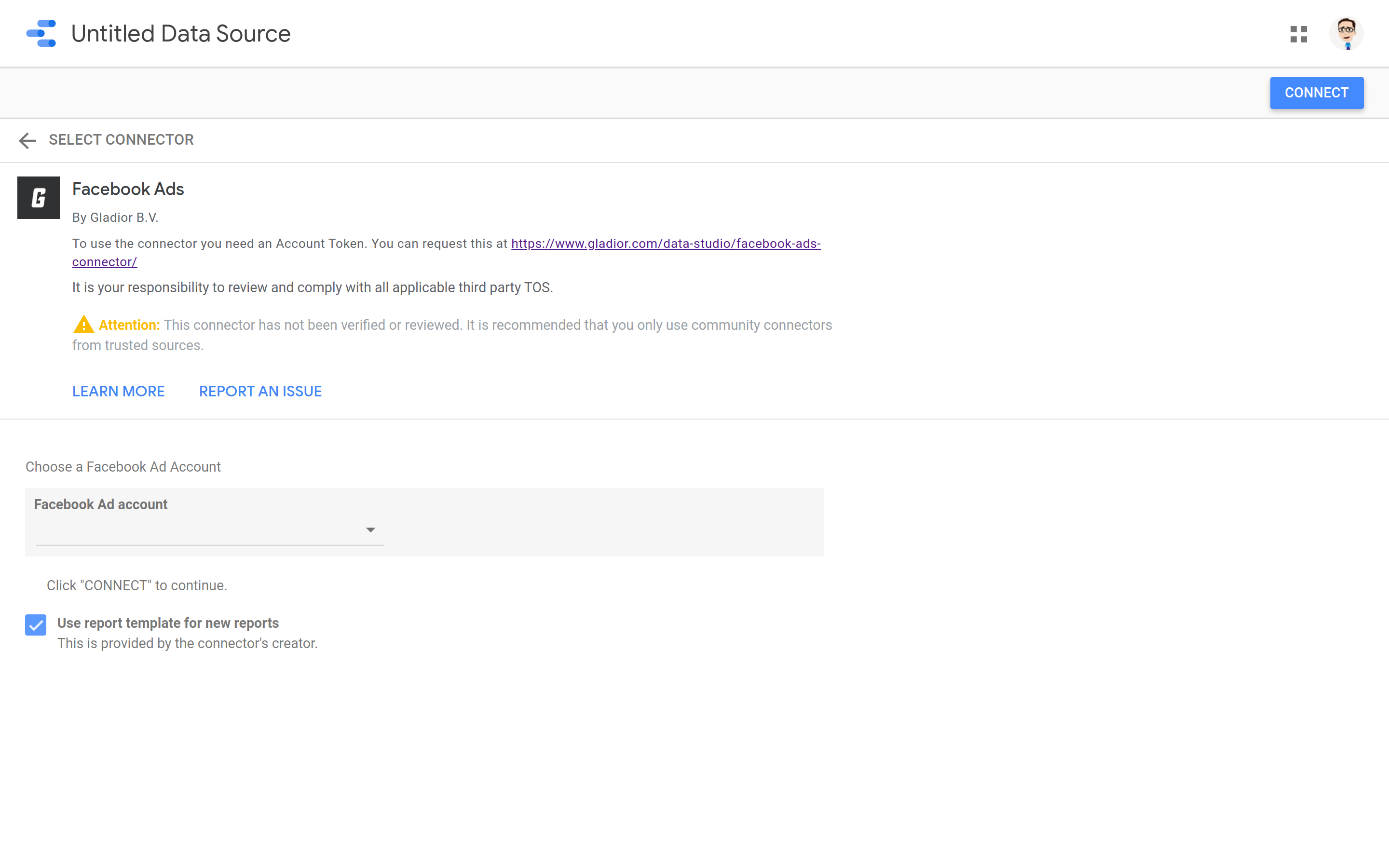The image size is (1389, 868).
Task: Open the Google apps grid icon
Action: pyautogui.click(x=1298, y=34)
